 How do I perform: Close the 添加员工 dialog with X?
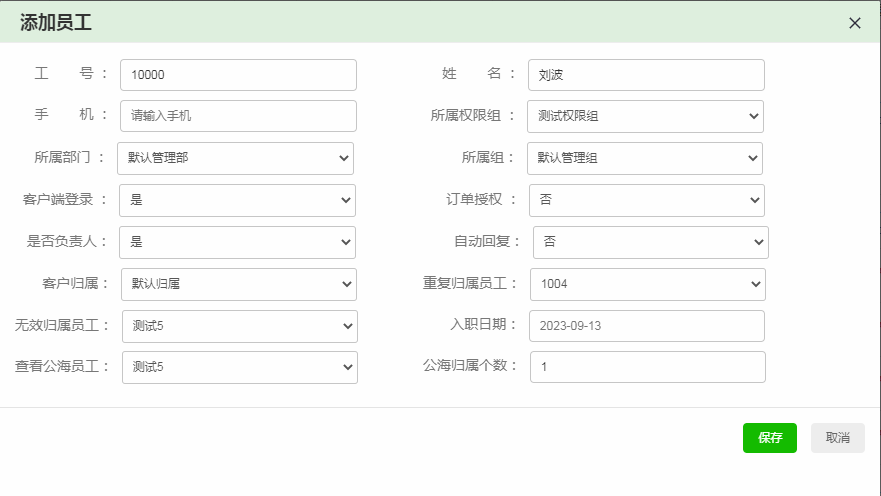(854, 23)
